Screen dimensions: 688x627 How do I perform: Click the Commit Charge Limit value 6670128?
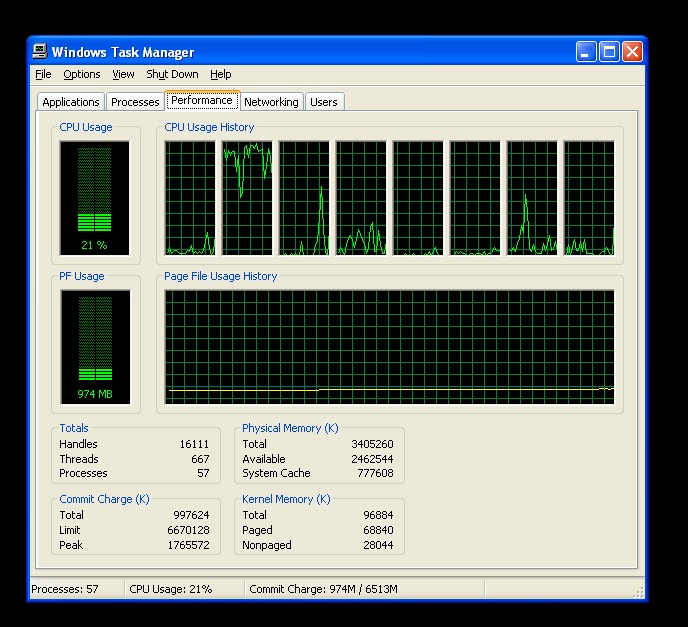click(x=188, y=530)
